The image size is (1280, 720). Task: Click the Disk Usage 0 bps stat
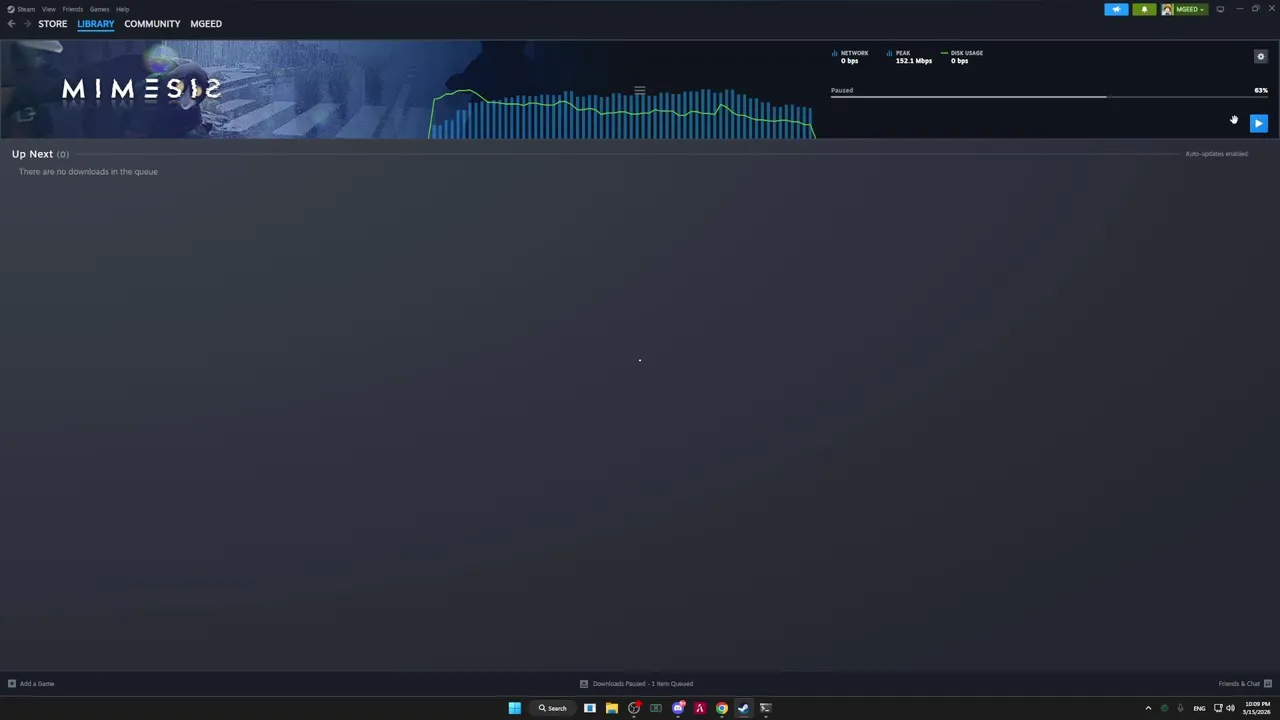(x=962, y=57)
